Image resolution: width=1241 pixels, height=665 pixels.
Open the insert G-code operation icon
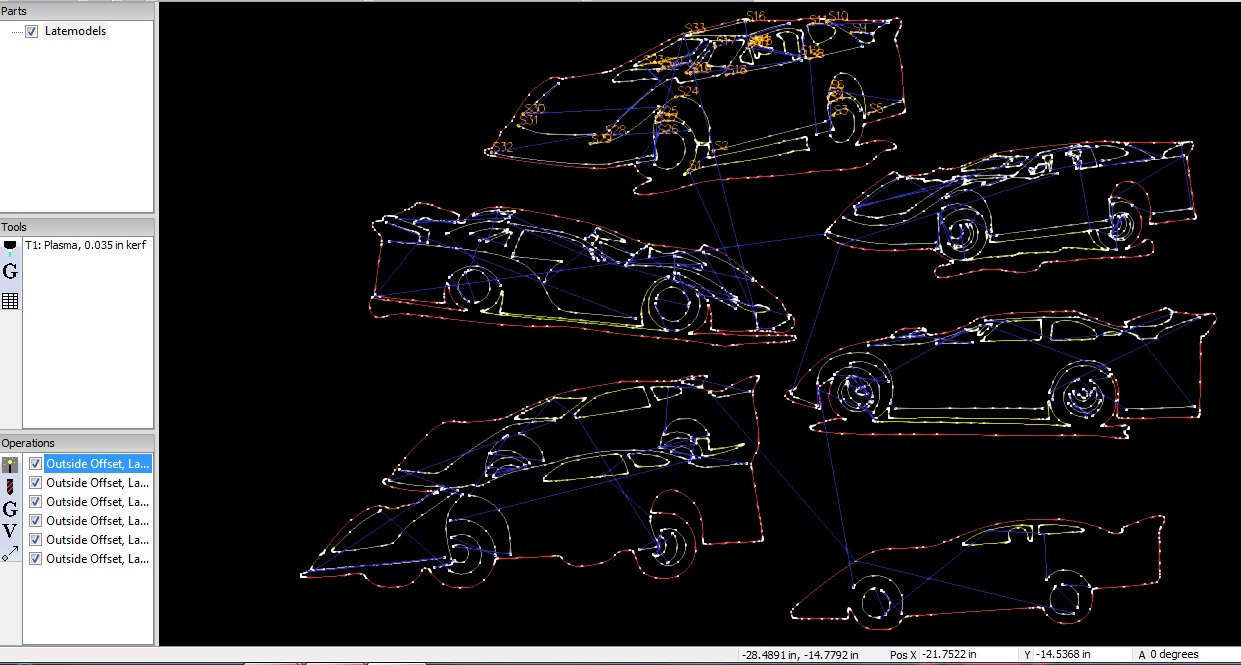(10, 510)
